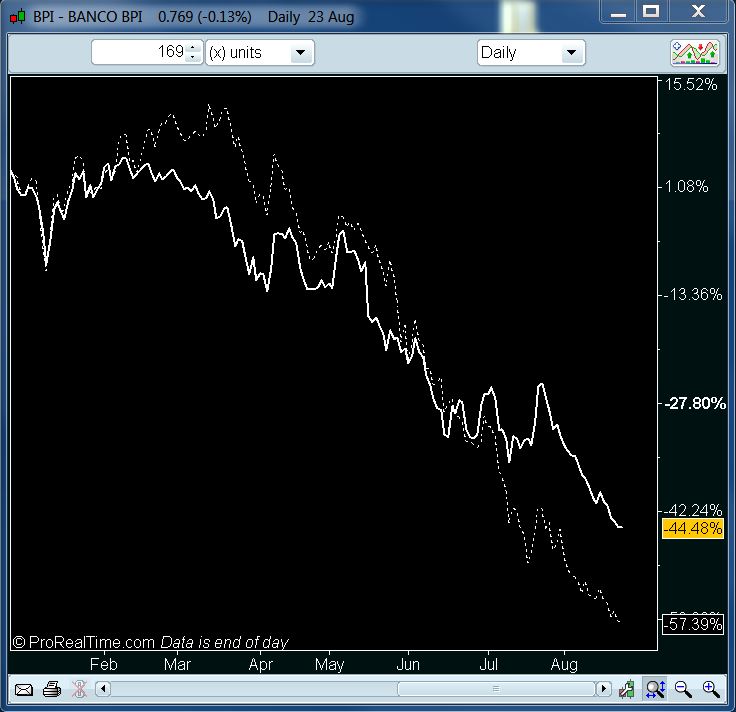This screenshot has height=712, width=736.
Task: Click the red crossed-out icon near printer
Action: coord(79,689)
